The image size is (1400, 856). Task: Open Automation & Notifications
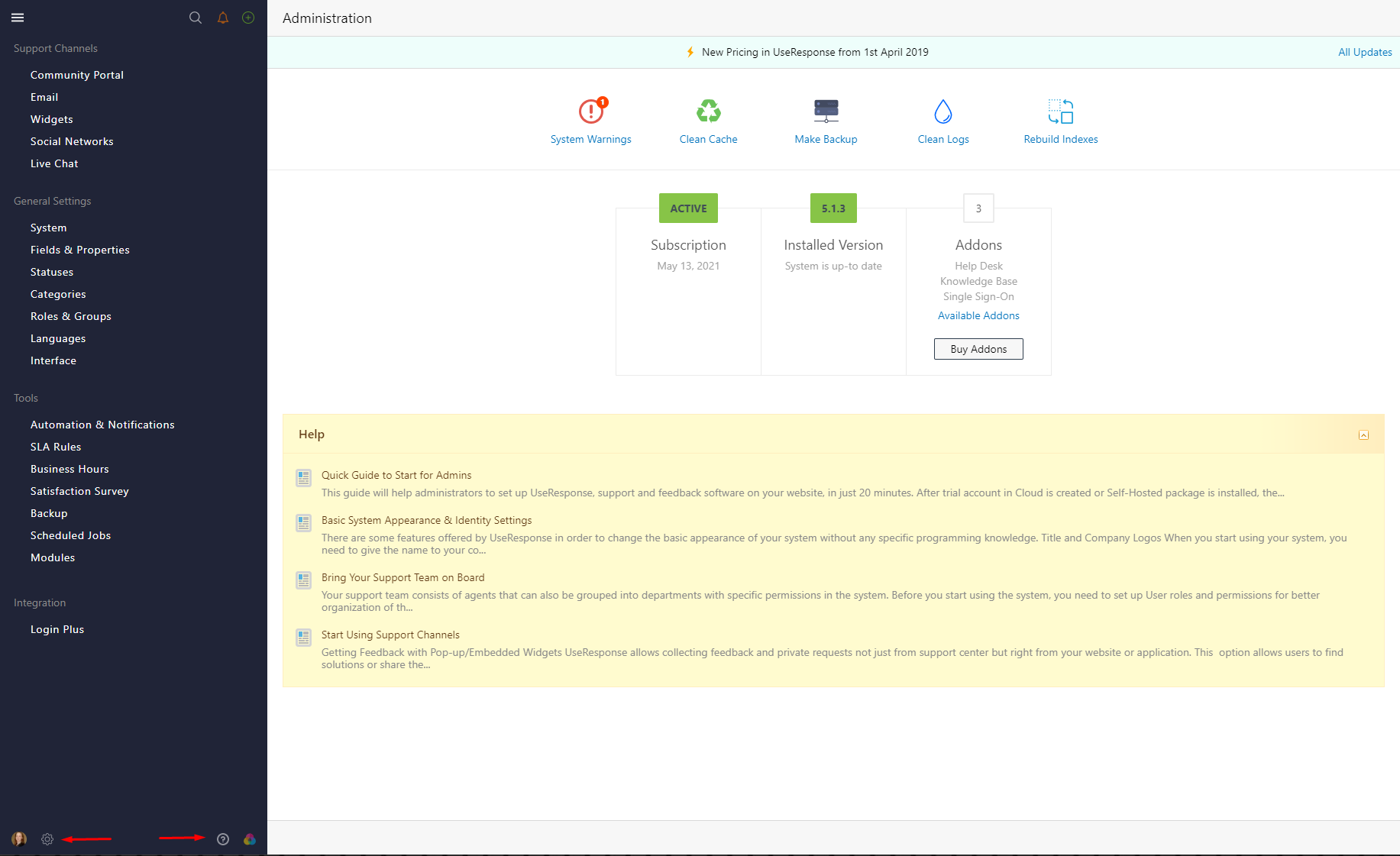(x=102, y=425)
